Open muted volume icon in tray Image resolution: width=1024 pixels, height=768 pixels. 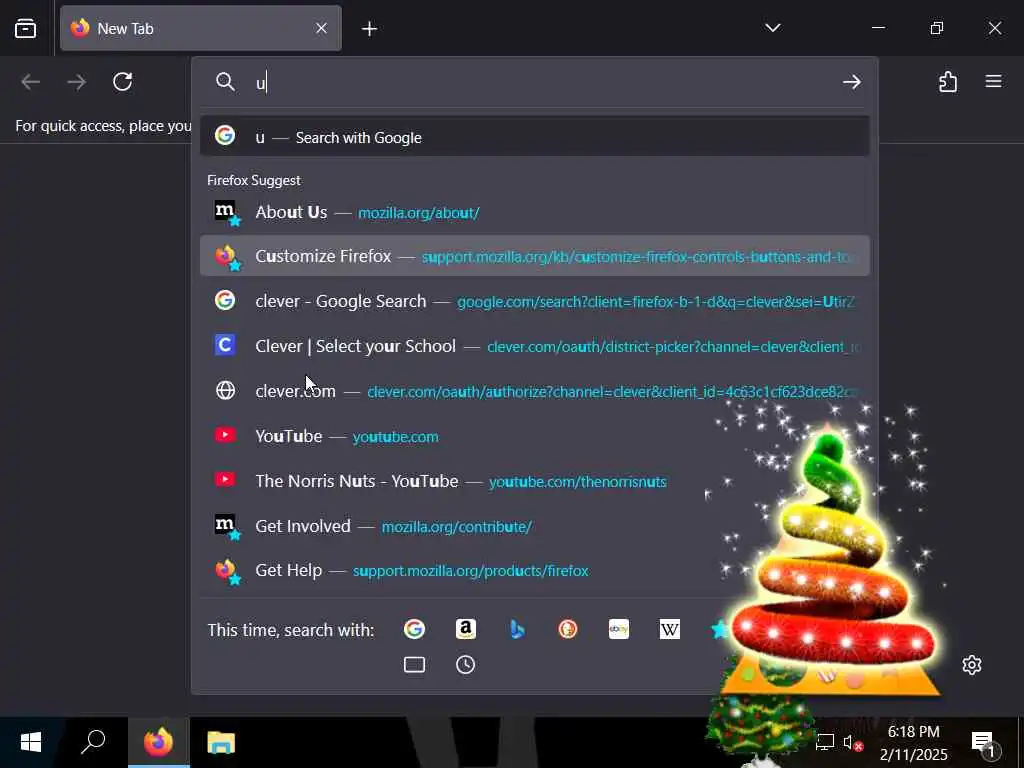852,743
